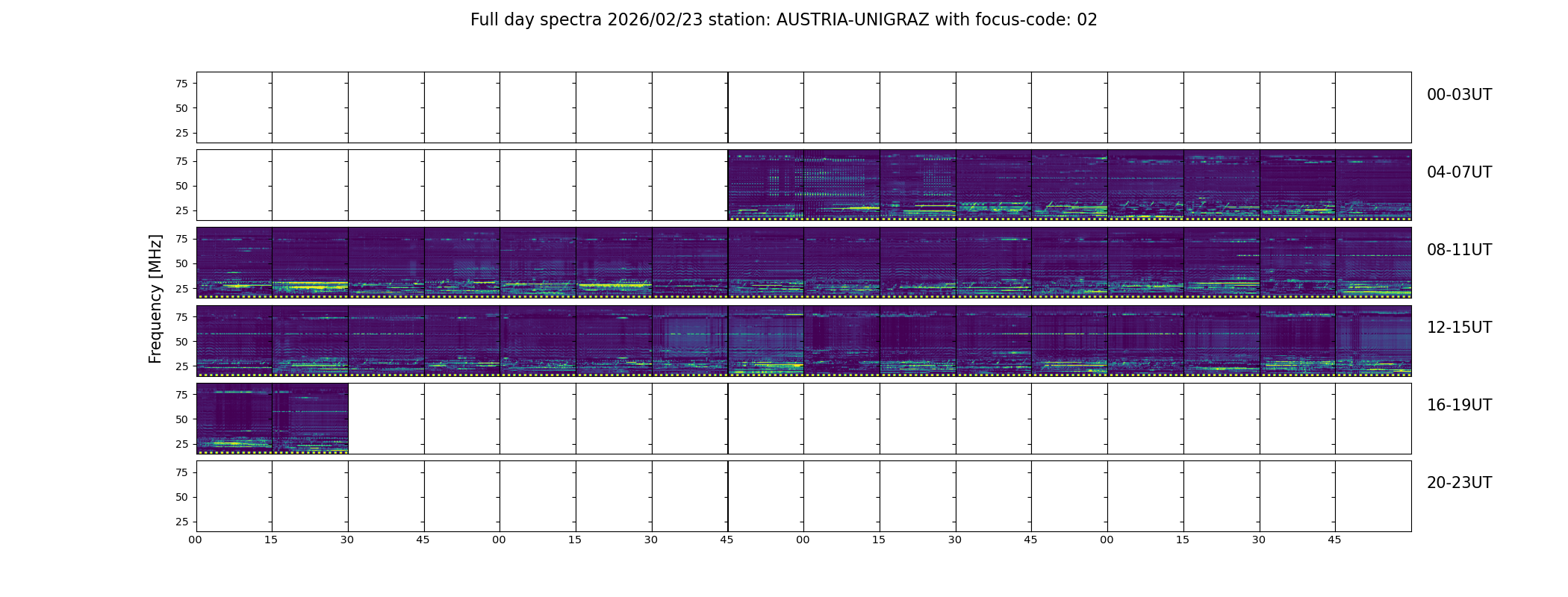Open the 16:15 spectrogram segment in the 16-19UT row
This screenshot has width=1568, height=597.
click(310, 419)
